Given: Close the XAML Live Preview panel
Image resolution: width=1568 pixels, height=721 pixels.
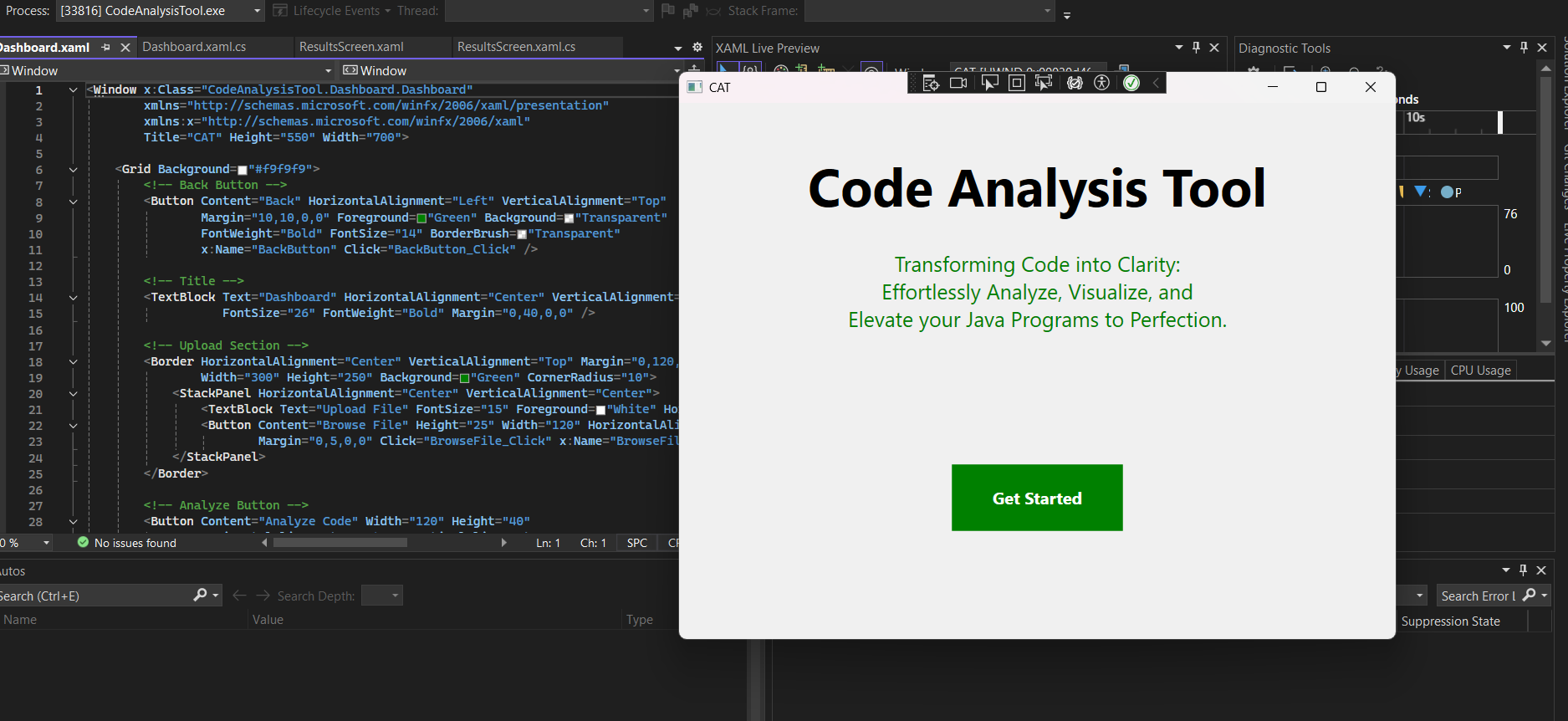Looking at the screenshot, I should [x=1214, y=48].
